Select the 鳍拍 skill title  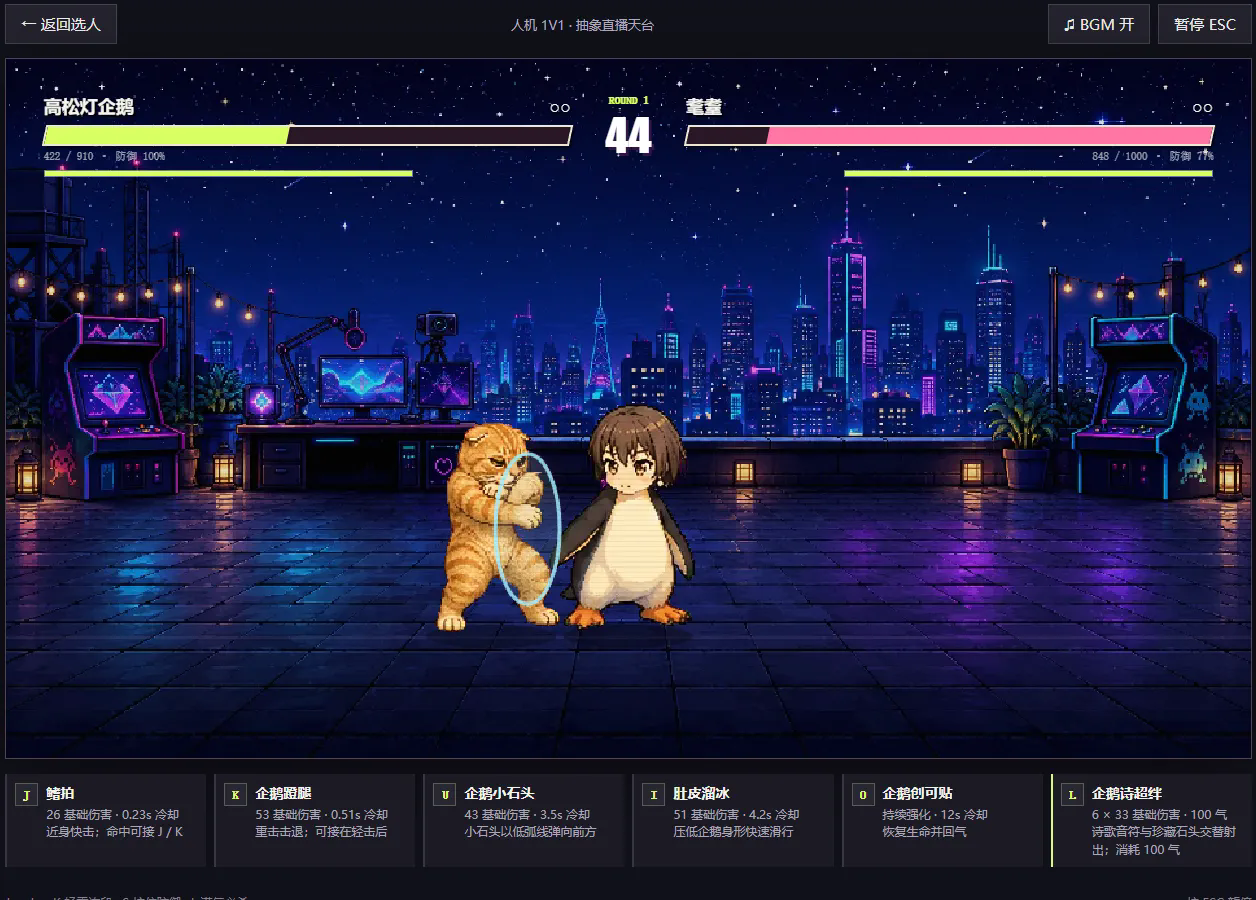tap(60, 793)
